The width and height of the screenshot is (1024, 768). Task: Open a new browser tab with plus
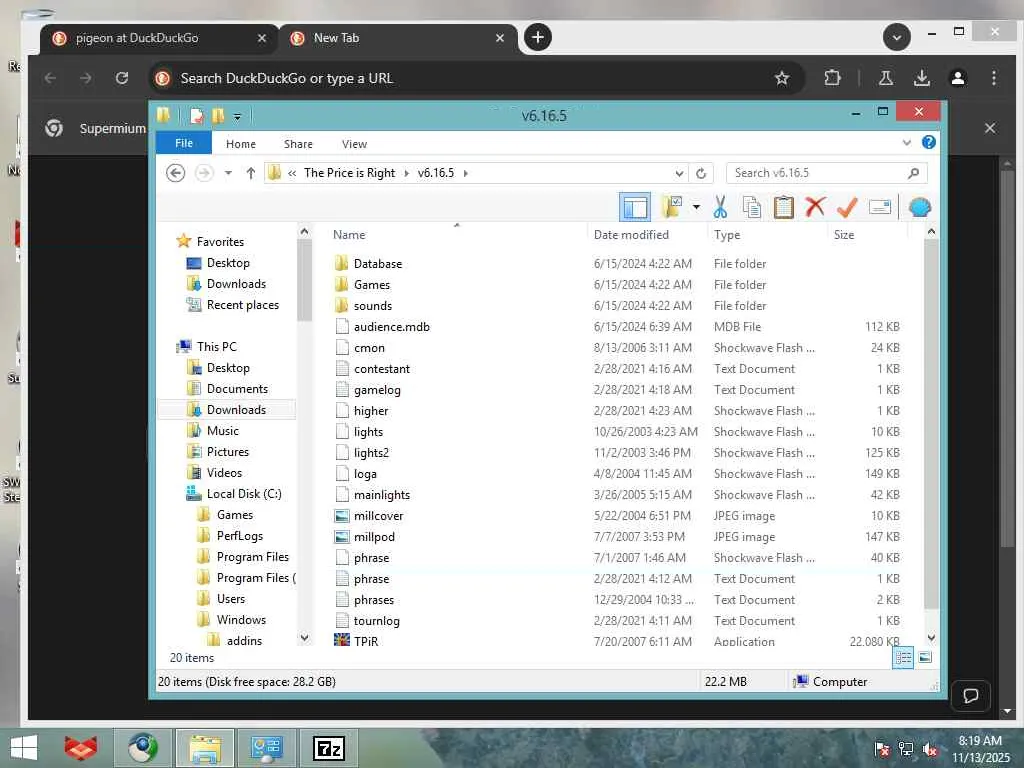(537, 37)
